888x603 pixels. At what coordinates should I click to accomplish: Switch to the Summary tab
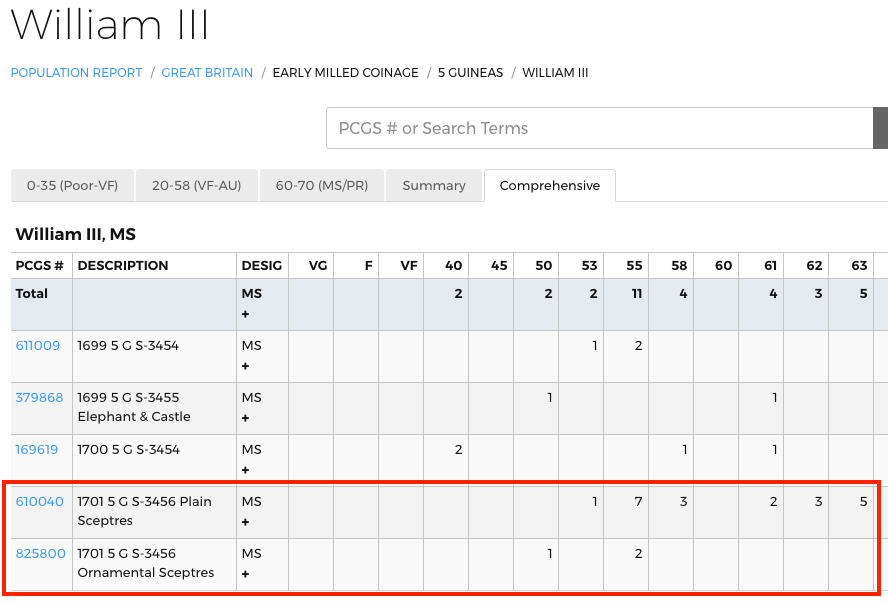coord(434,186)
